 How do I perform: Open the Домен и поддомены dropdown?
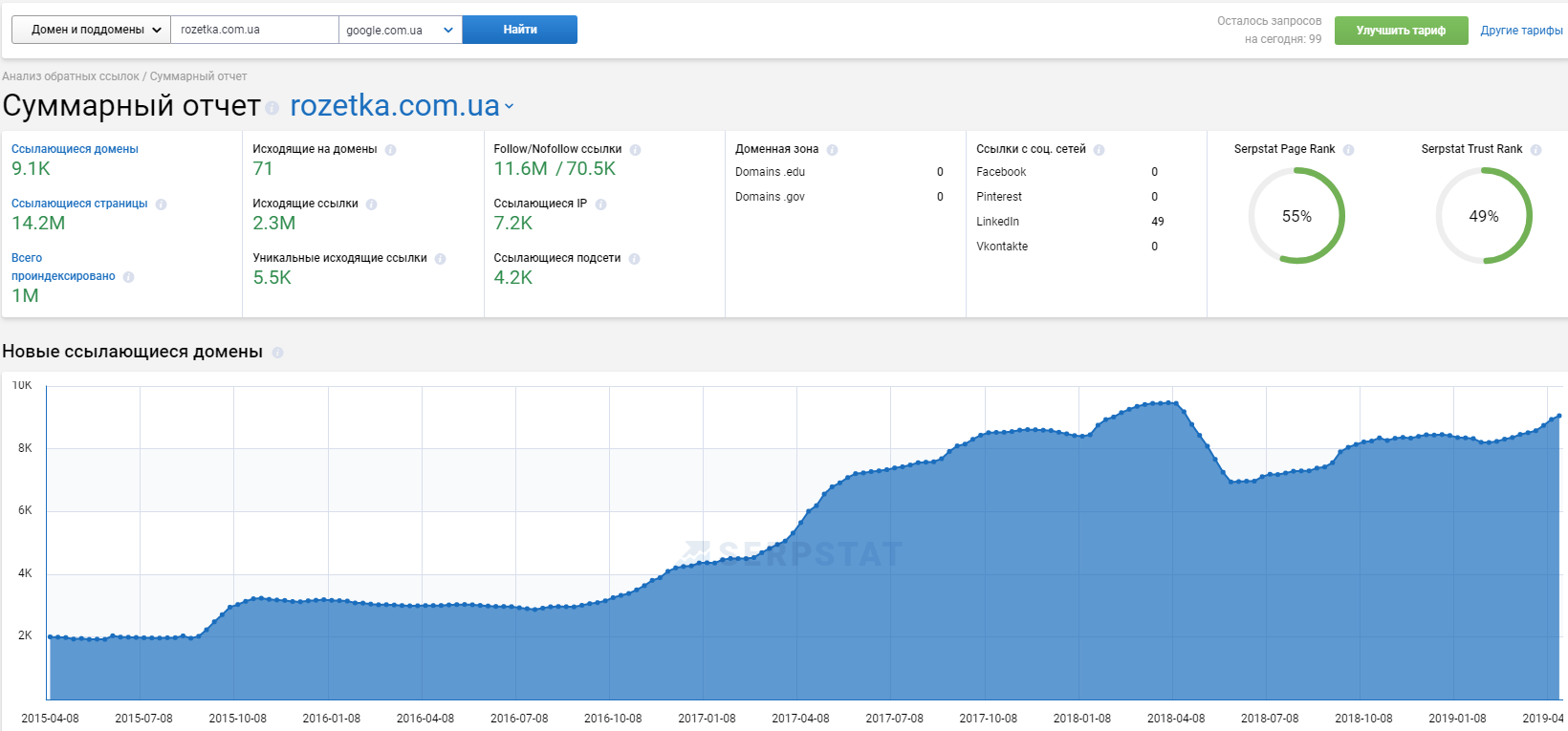click(91, 30)
